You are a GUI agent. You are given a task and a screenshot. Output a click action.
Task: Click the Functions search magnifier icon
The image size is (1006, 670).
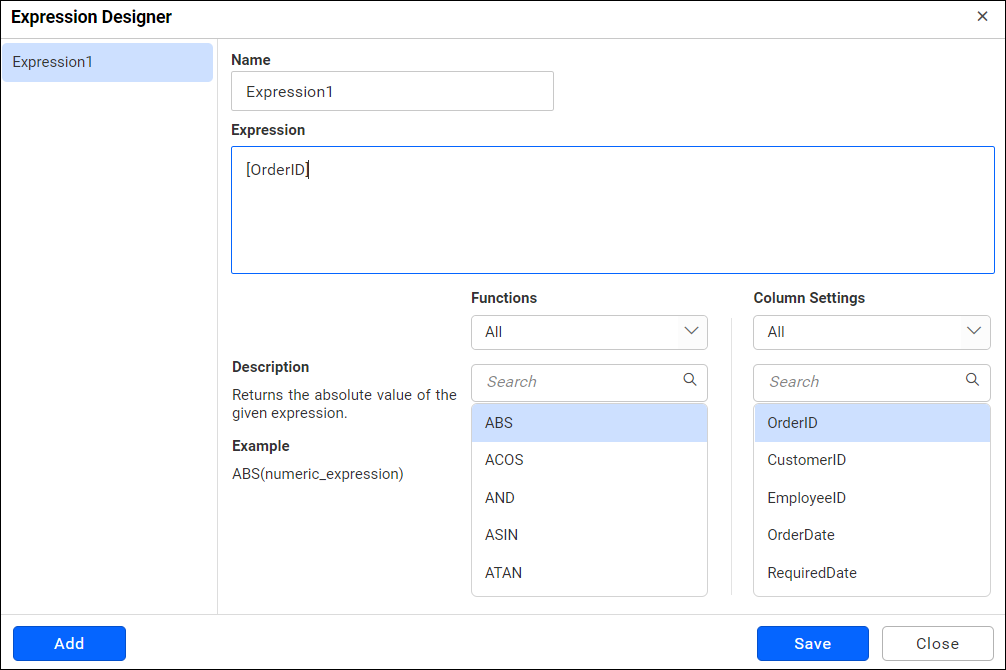(x=689, y=380)
